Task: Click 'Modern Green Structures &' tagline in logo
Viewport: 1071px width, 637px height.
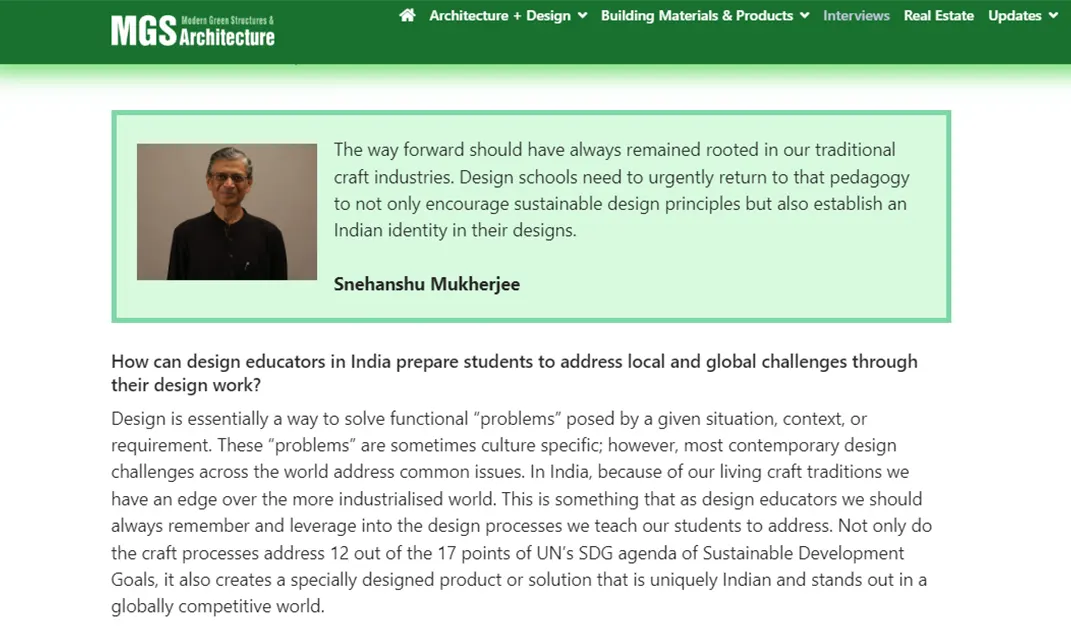Action: (227, 20)
